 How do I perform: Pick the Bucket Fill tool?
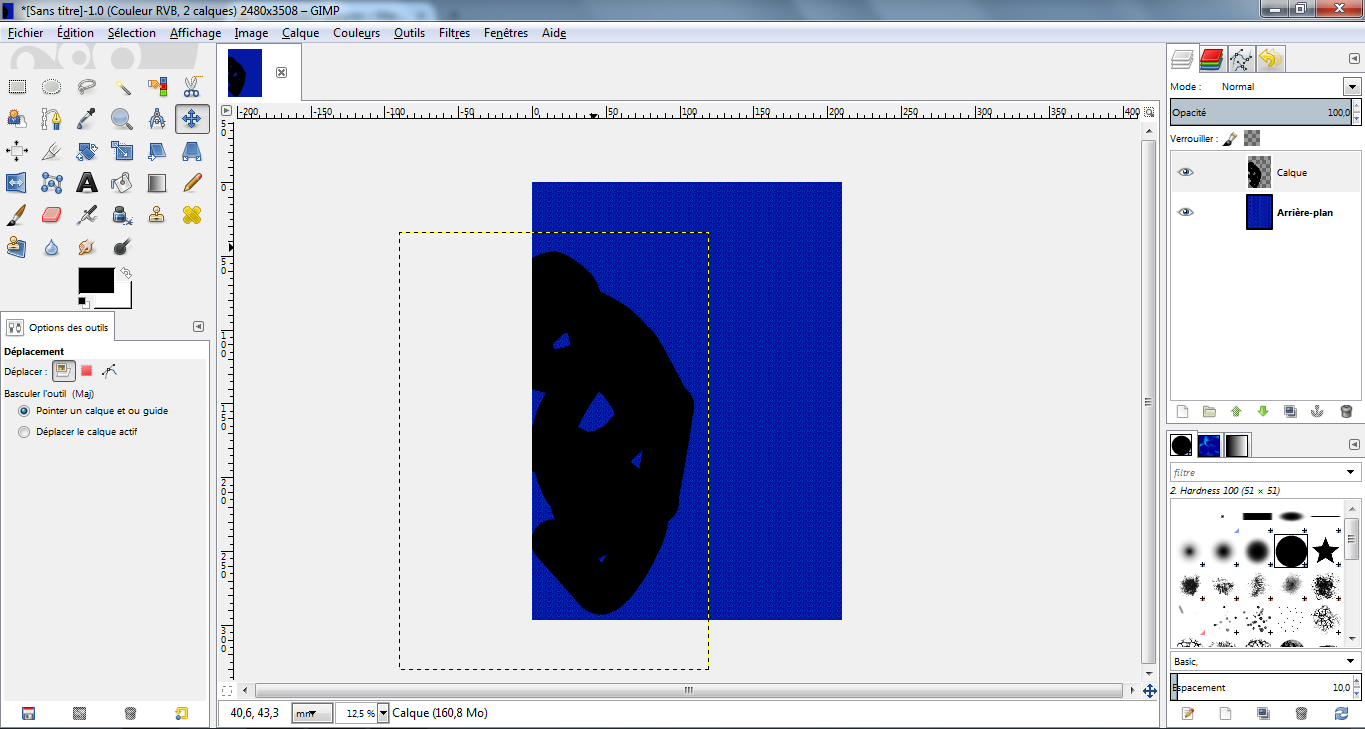coord(122,183)
